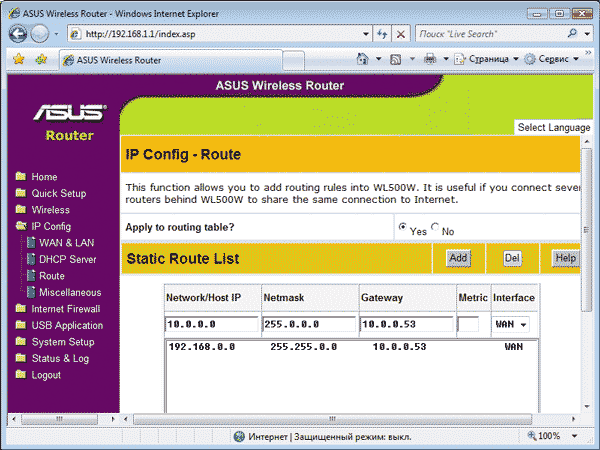Click the 100% zoom level control
The height and width of the screenshot is (450, 600).
point(544,436)
